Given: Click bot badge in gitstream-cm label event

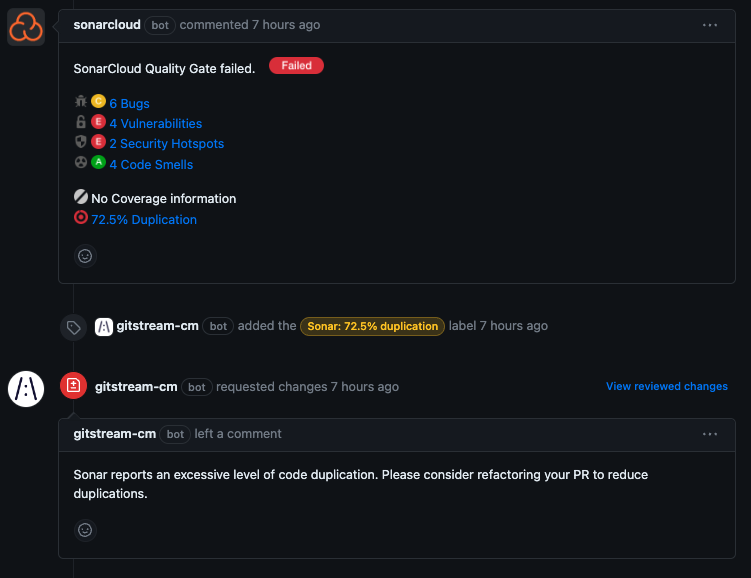Looking at the screenshot, I should [218, 327].
